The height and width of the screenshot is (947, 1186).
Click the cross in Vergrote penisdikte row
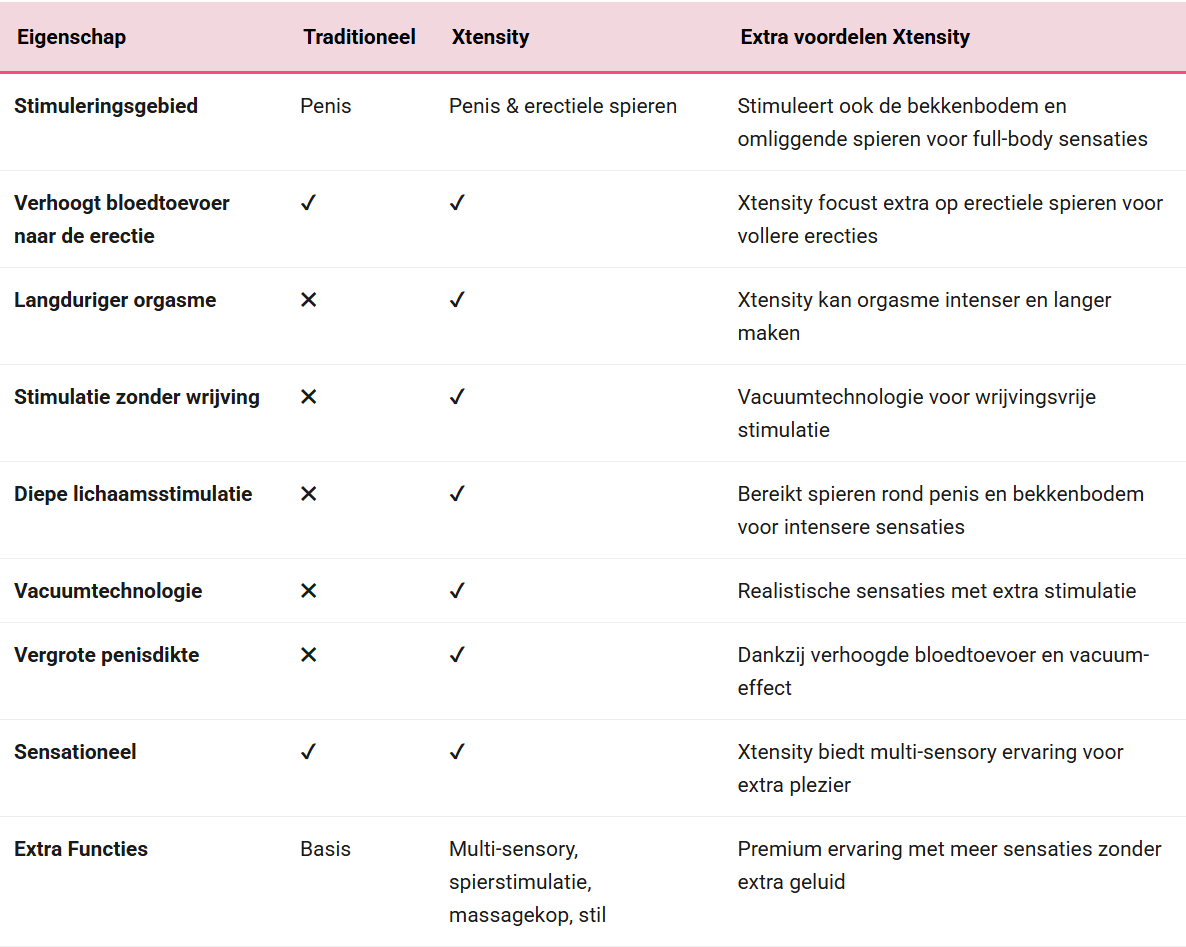(x=308, y=655)
